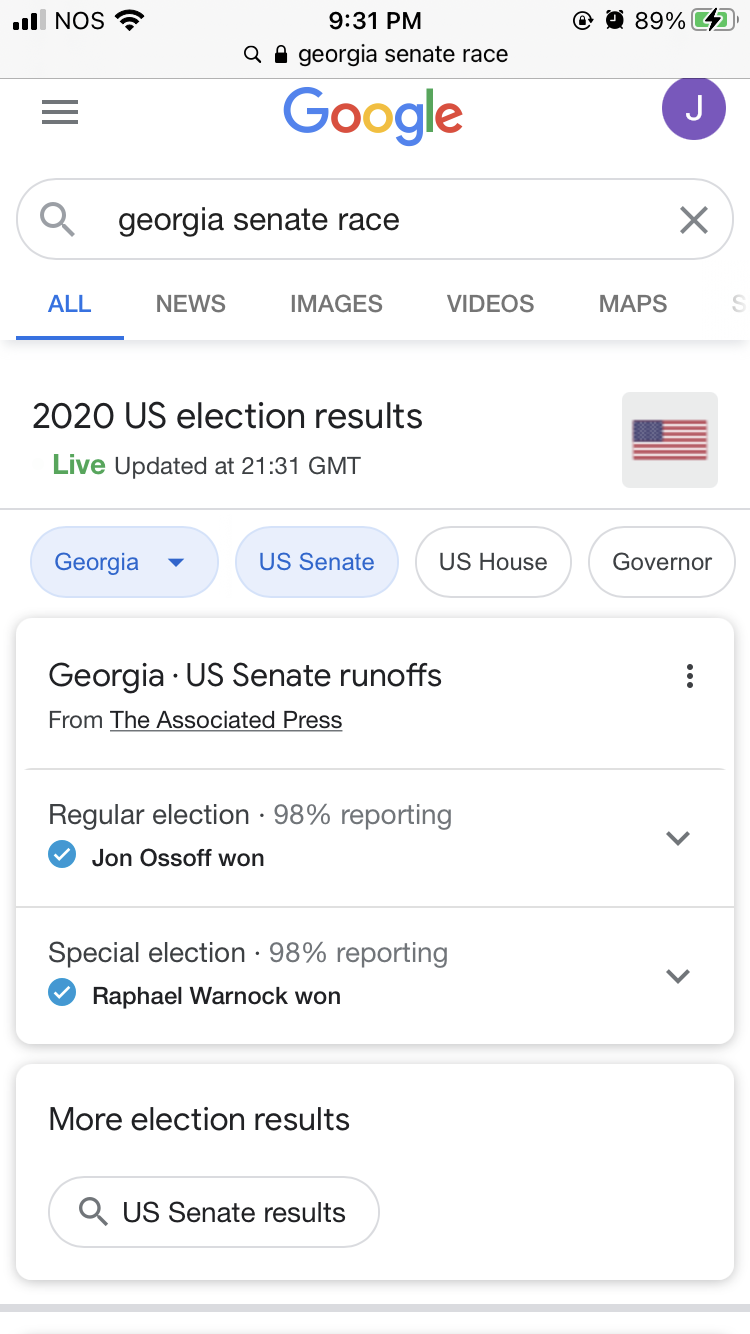Image resolution: width=750 pixels, height=1334 pixels.
Task: Tap the magnifier icon in search box
Action: click(x=58, y=219)
